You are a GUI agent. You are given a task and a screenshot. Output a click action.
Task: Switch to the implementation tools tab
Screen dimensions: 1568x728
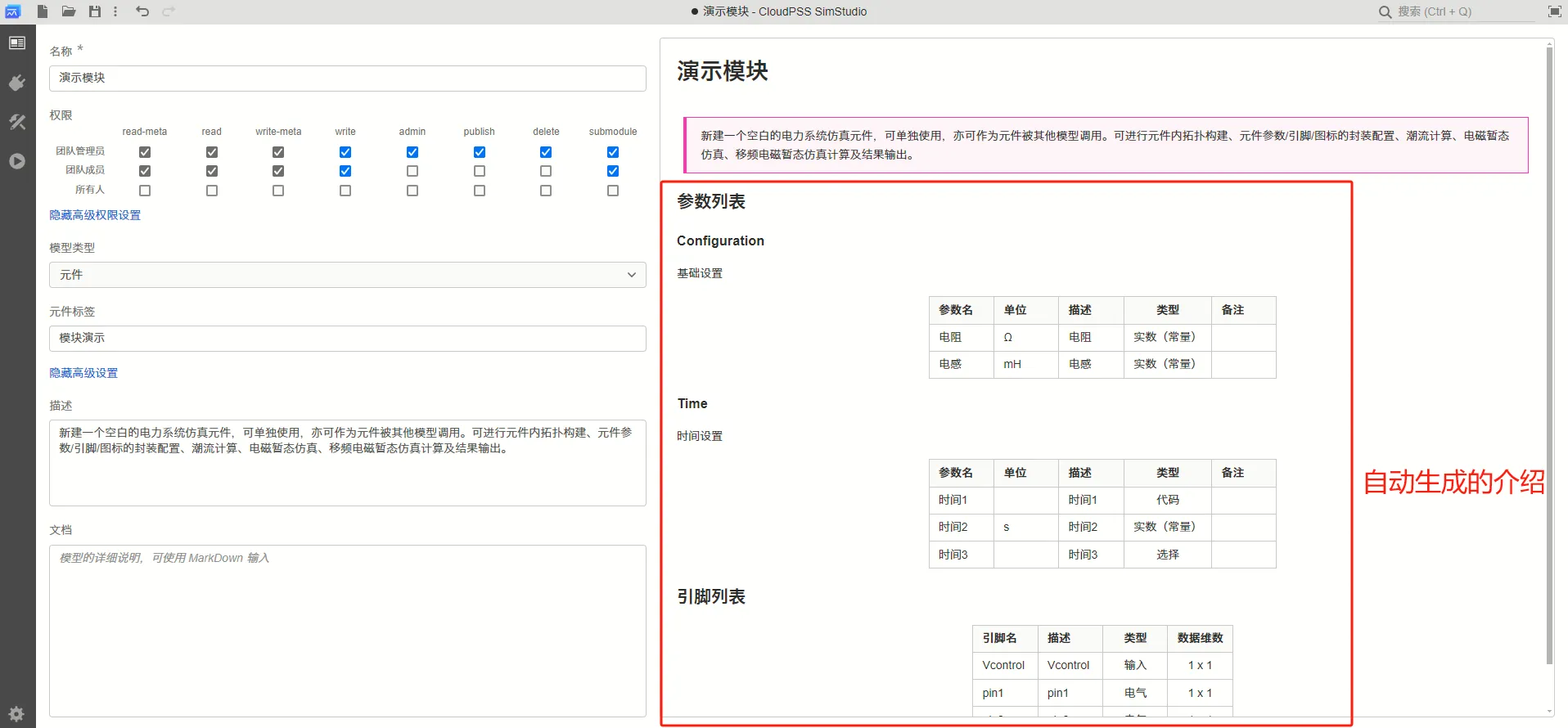pos(17,122)
